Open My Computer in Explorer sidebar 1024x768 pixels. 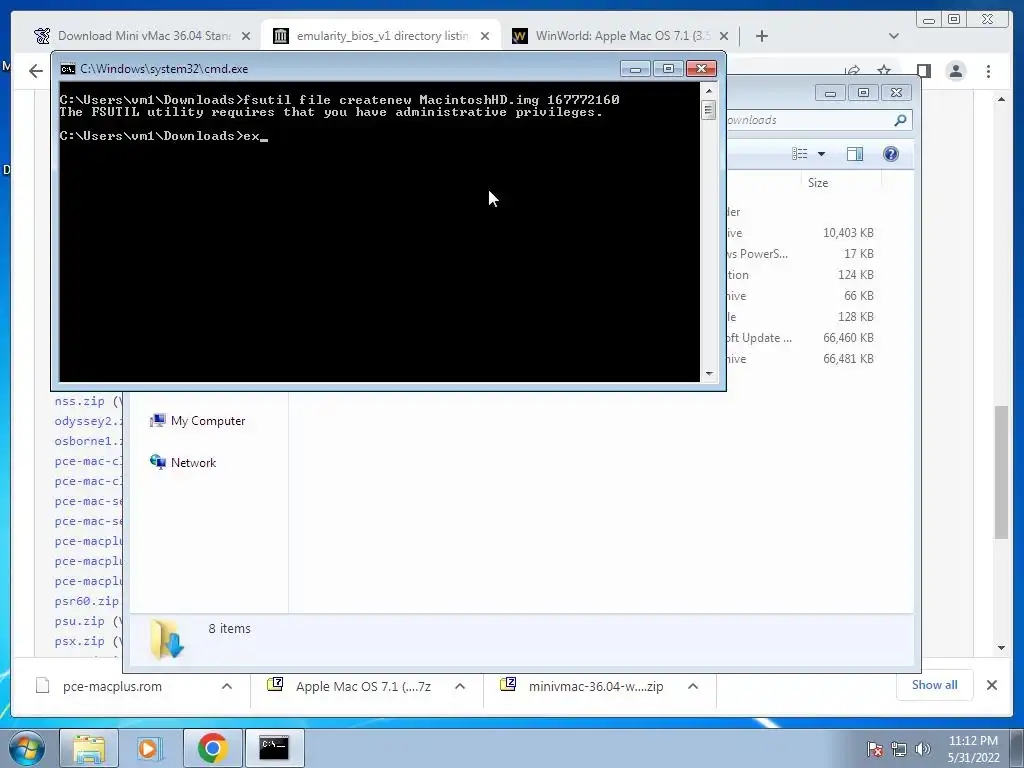pyautogui.click(x=198, y=421)
